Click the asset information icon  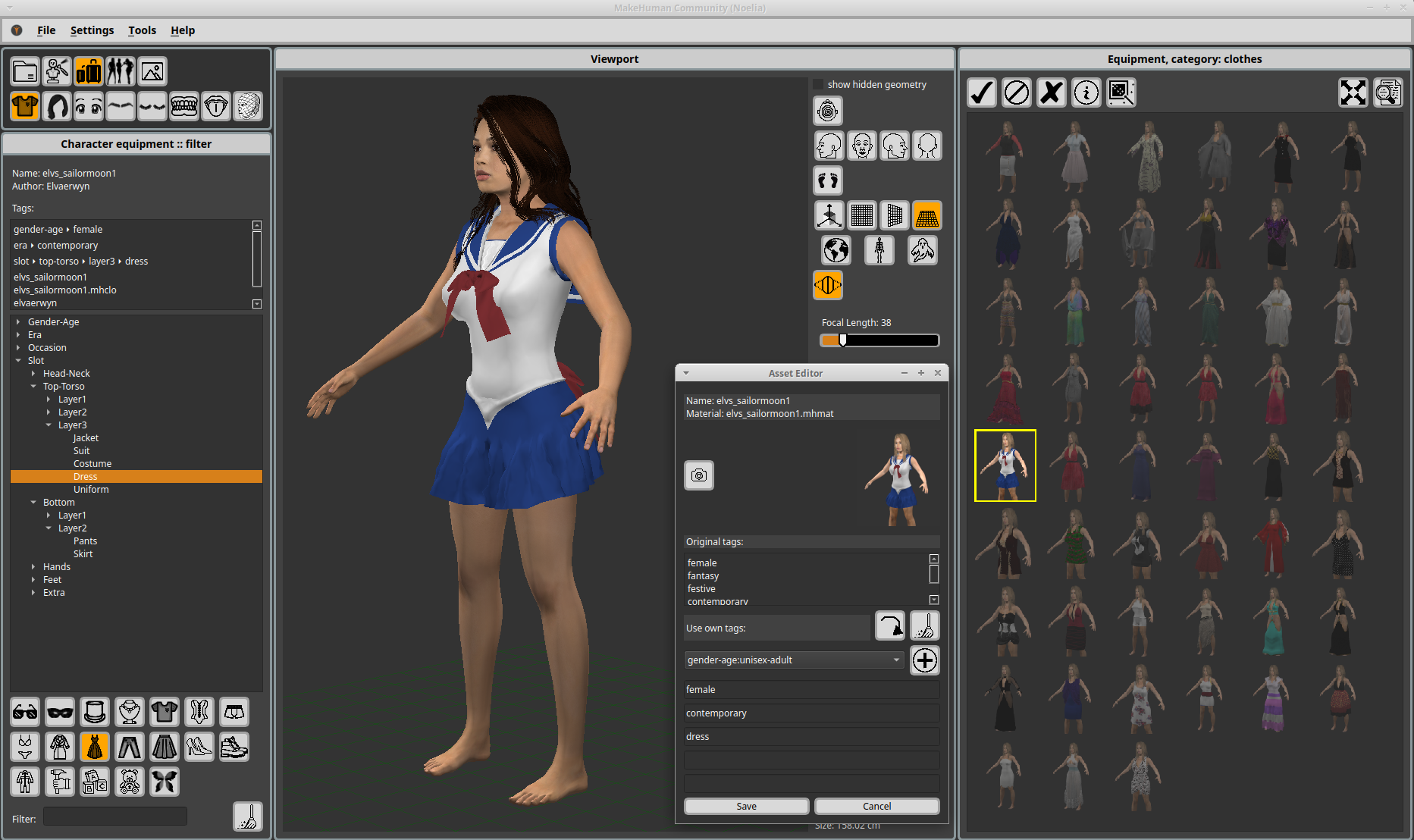(1086, 92)
